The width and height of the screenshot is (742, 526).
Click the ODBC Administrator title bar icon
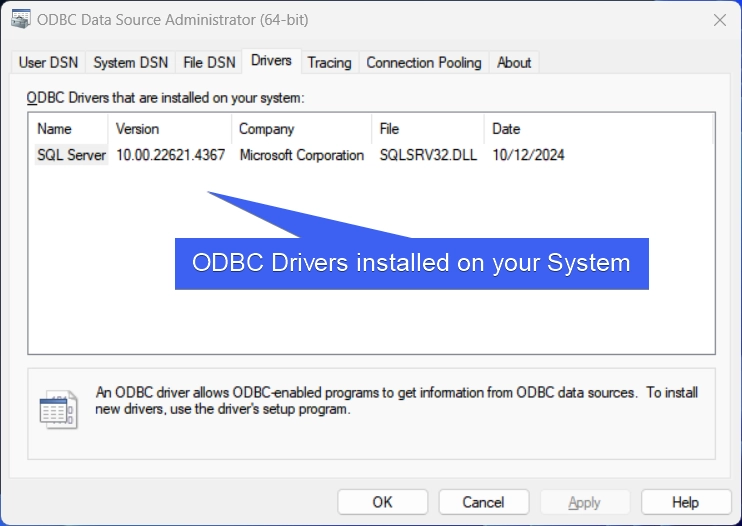pyautogui.click(x=20, y=19)
